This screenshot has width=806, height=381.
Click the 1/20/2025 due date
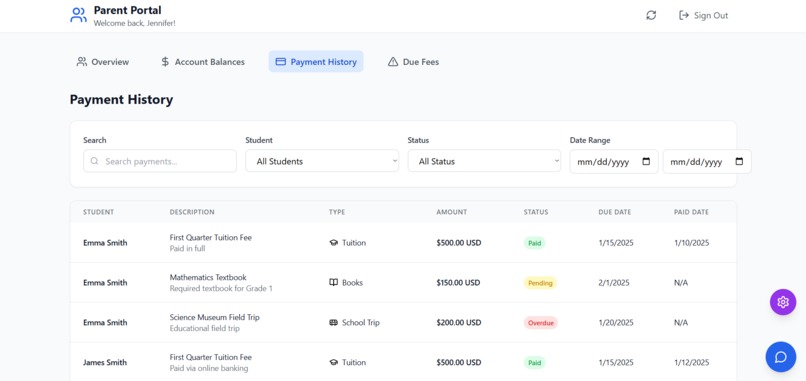click(616, 322)
